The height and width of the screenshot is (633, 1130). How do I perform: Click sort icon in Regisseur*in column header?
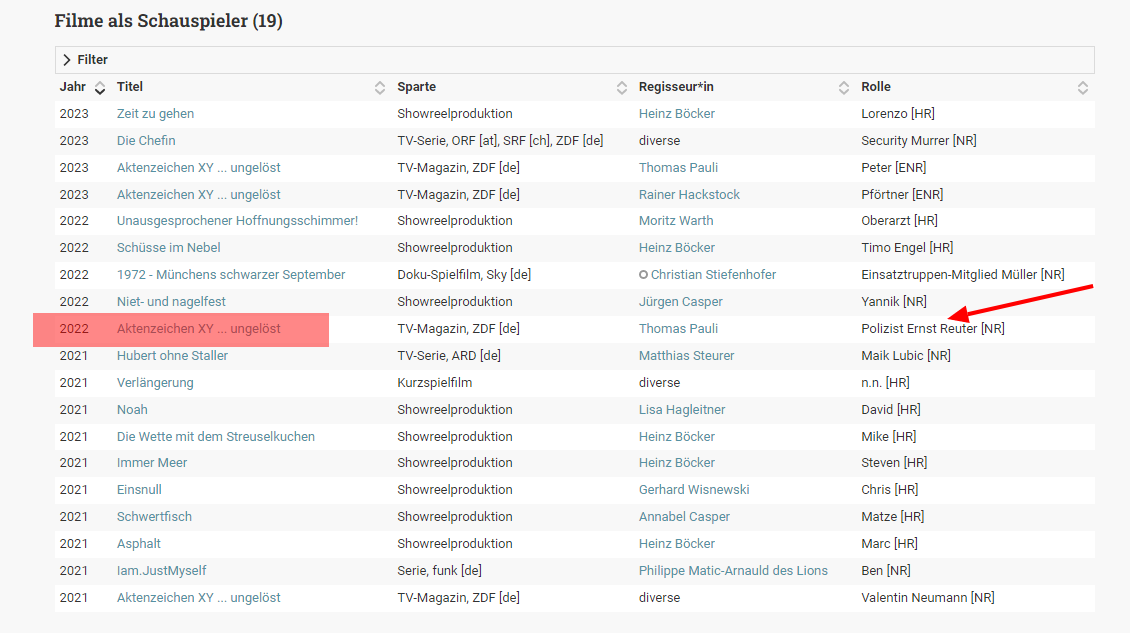coord(844,88)
